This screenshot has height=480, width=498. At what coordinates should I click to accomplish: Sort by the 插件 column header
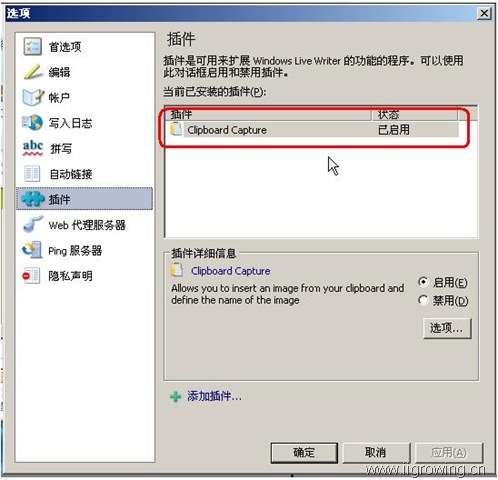[x=268, y=114]
